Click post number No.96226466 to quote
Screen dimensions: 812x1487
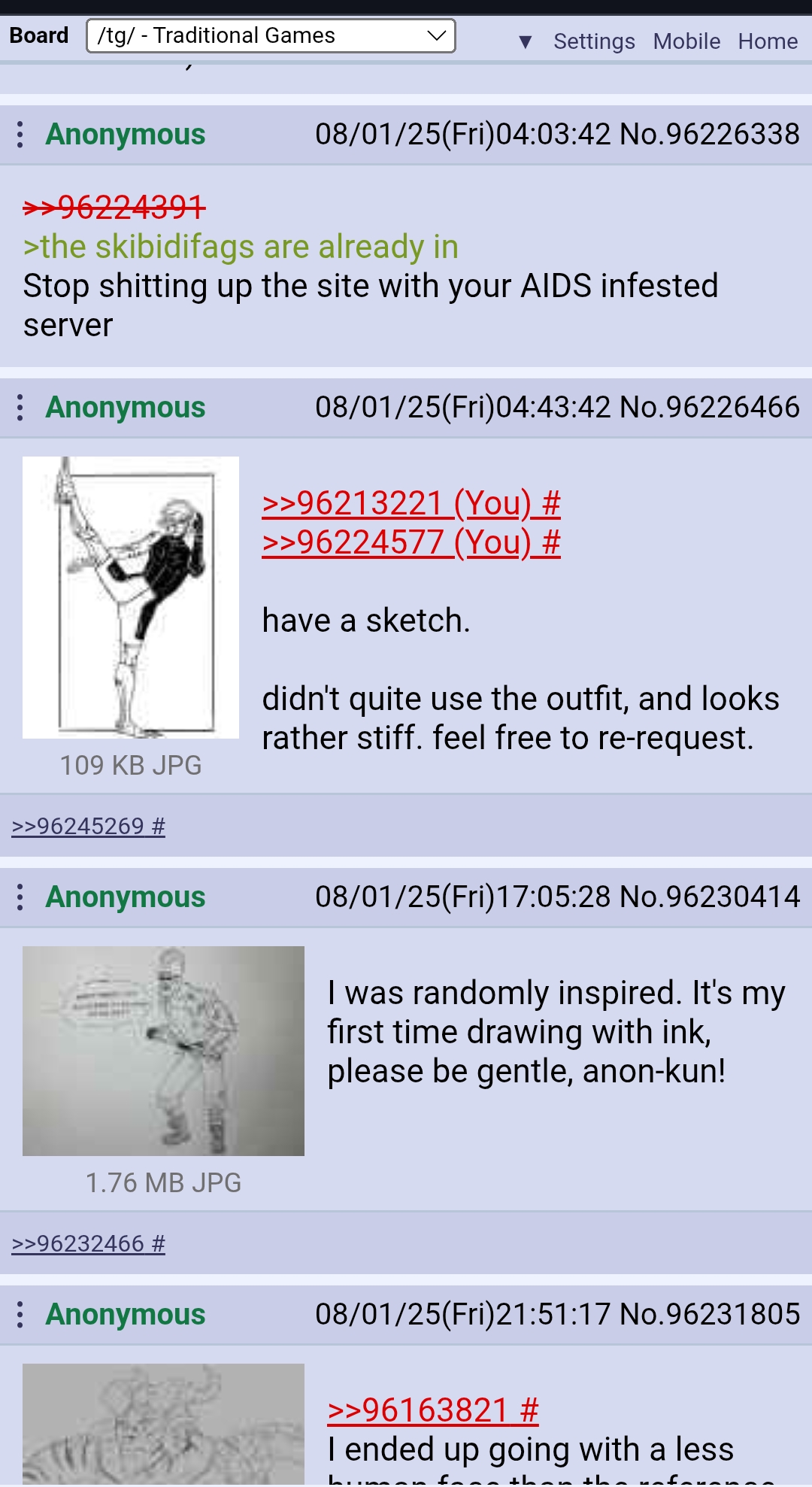point(710,408)
